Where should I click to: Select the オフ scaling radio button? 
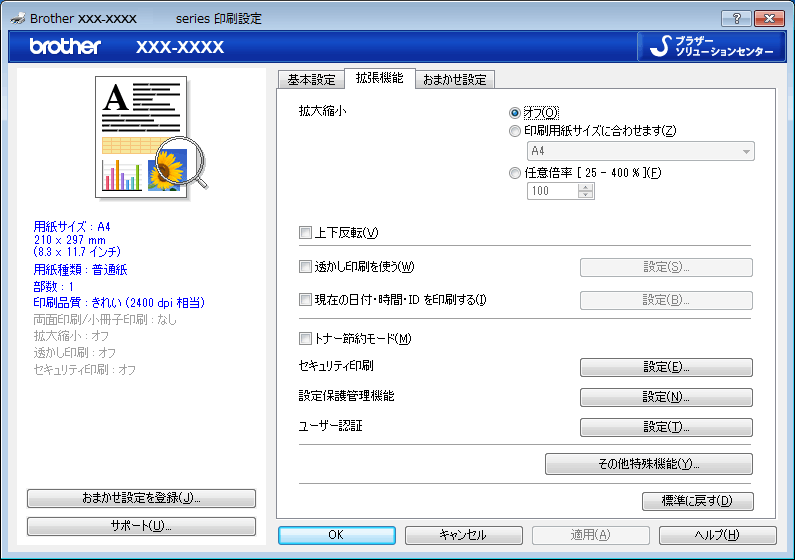[x=515, y=113]
